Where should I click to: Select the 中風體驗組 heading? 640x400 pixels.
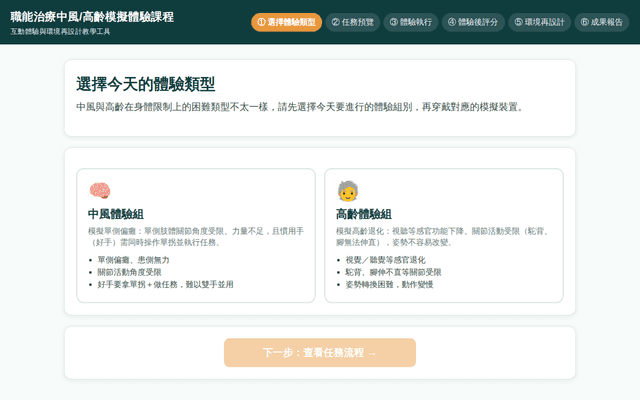point(116,214)
